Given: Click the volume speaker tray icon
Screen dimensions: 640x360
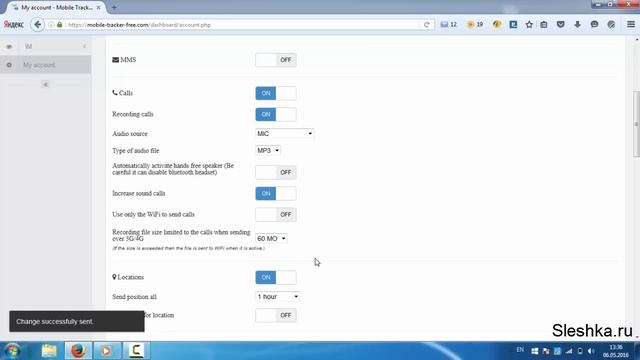Looking at the screenshot, I should coord(591,351).
